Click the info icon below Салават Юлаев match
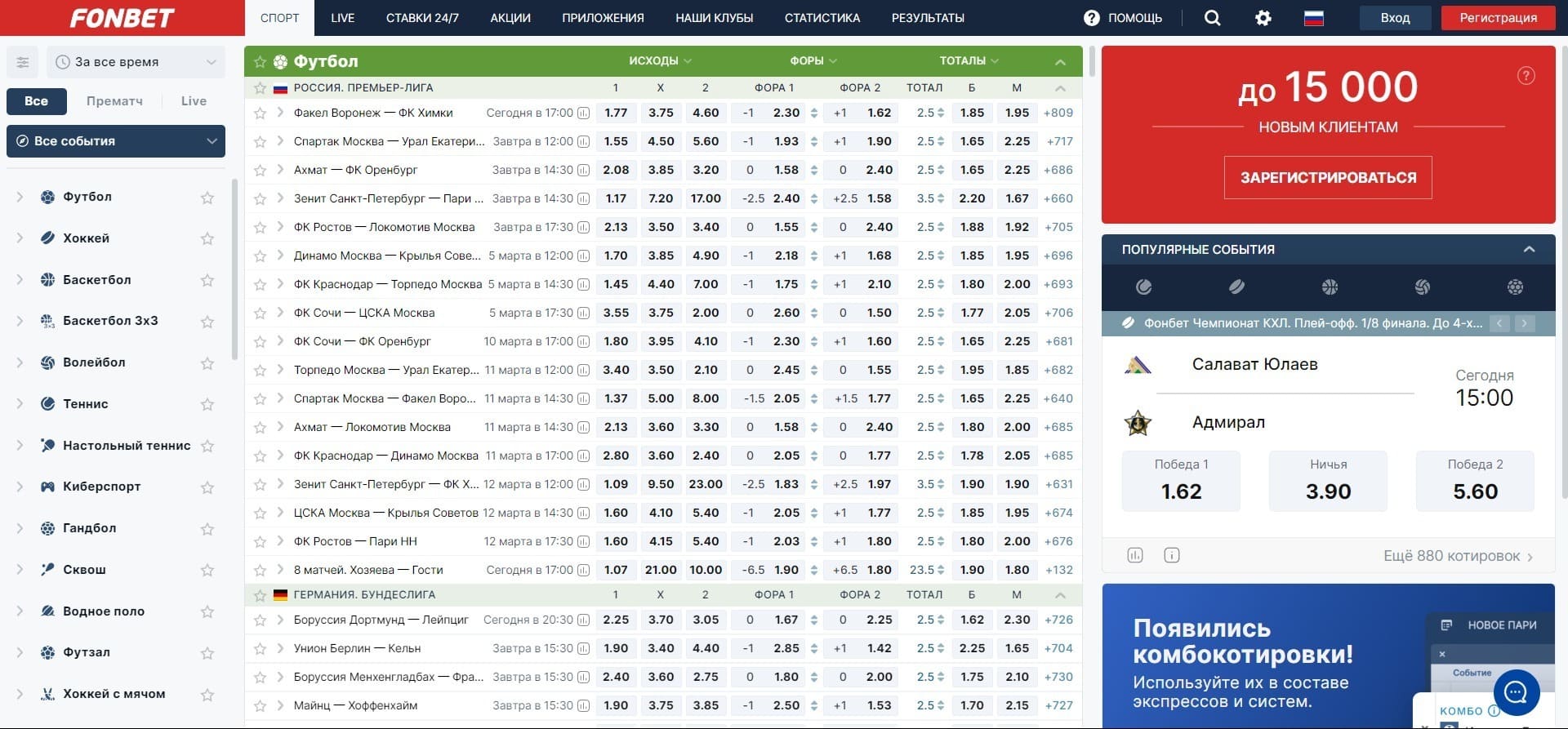Image resolution: width=1568 pixels, height=729 pixels. pyautogui.click(x=1171, y=556)
